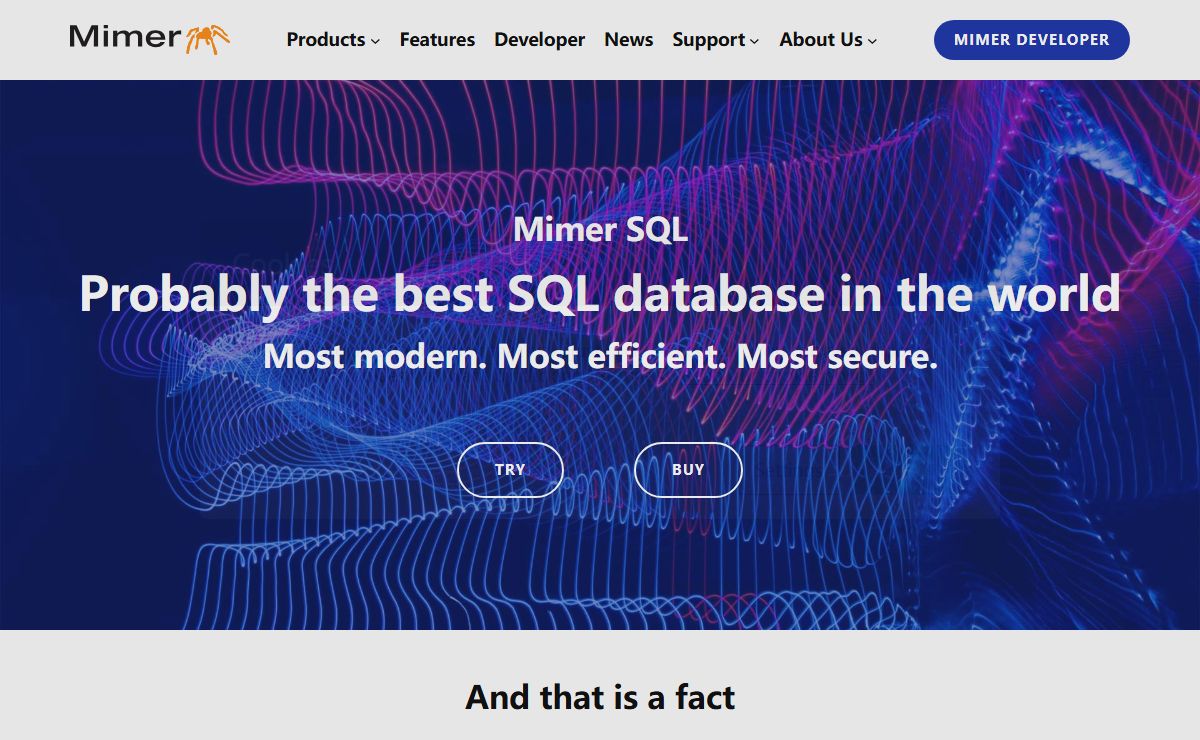Open the About Us menu

(821, 40)
